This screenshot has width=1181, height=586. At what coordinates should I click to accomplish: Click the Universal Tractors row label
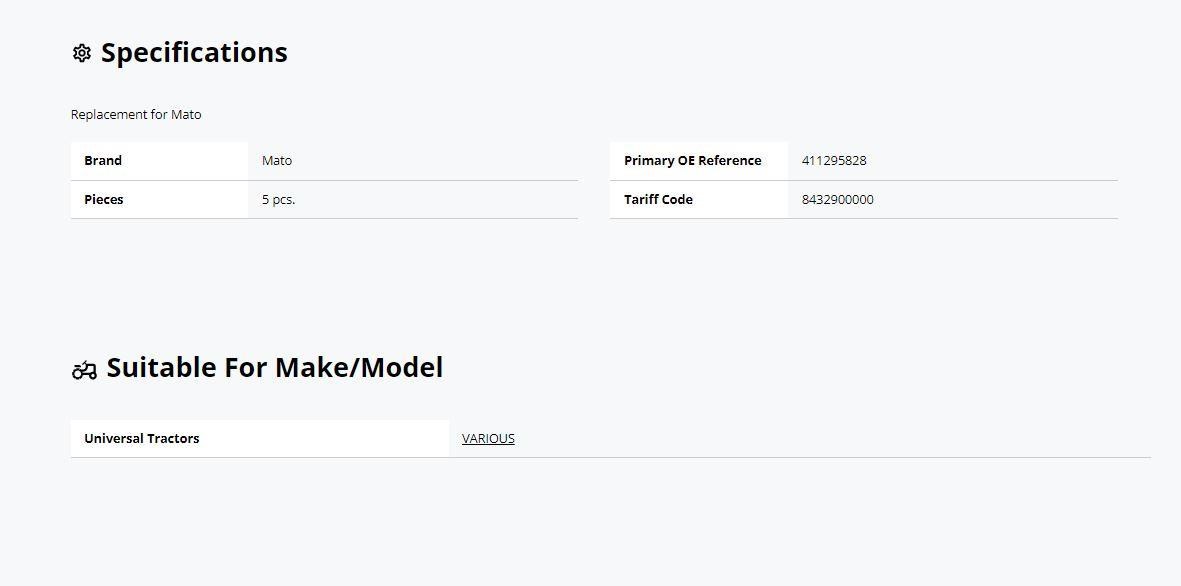pyautogui.click(x=142, y=438)
